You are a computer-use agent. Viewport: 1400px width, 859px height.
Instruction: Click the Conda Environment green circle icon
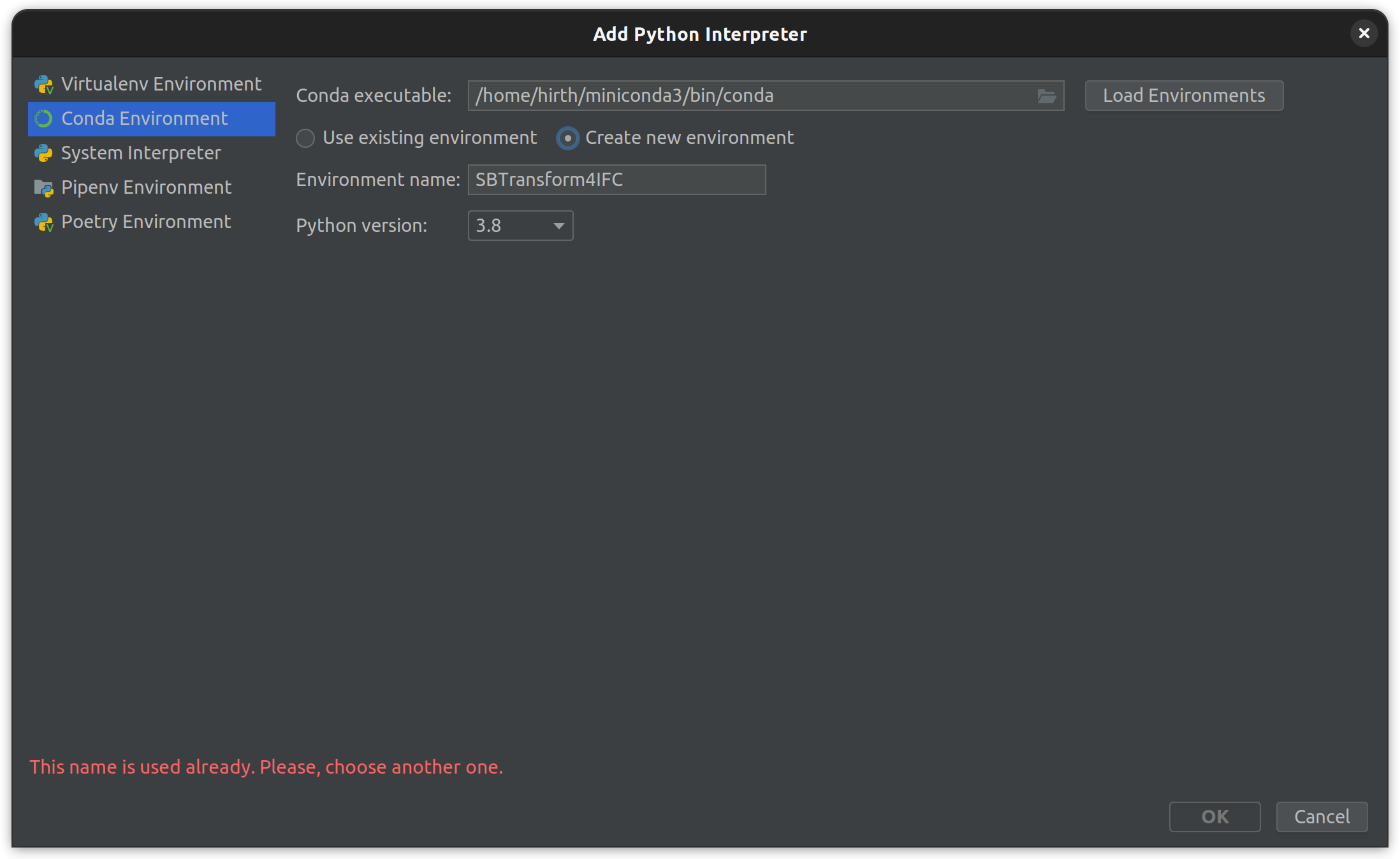[43, 119]
